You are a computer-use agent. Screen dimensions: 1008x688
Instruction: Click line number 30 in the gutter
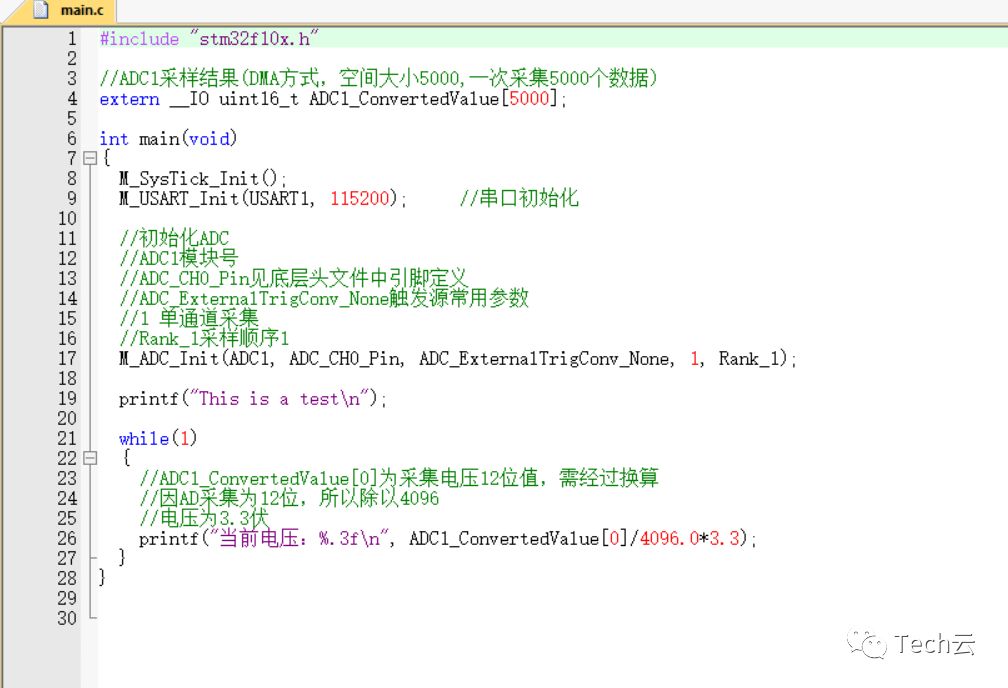pyautogui.click(x=67, y=618)
